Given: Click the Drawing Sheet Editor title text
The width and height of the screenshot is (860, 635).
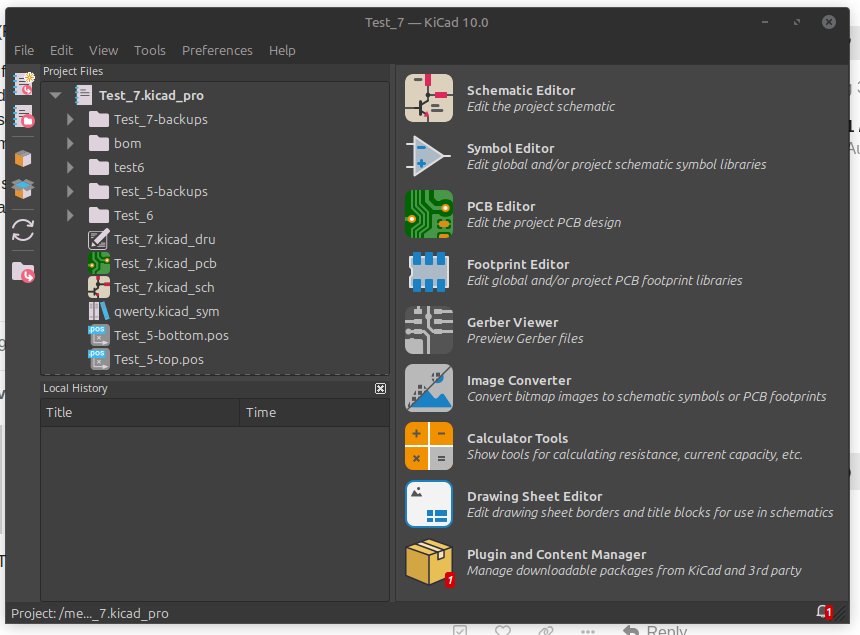Looking at the screenshot, I should point(534,497).
